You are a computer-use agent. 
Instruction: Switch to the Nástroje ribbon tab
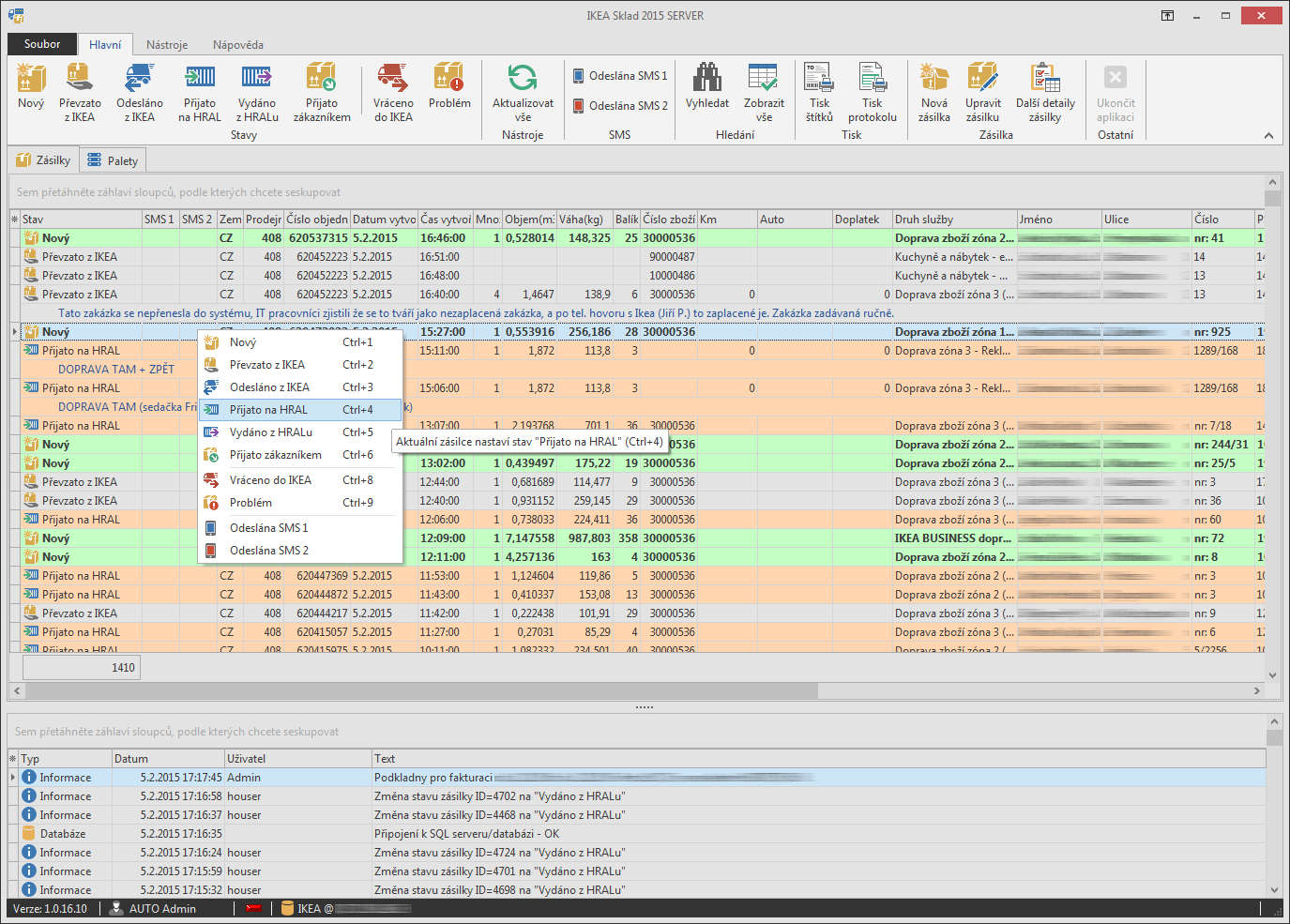pos(167,45)
